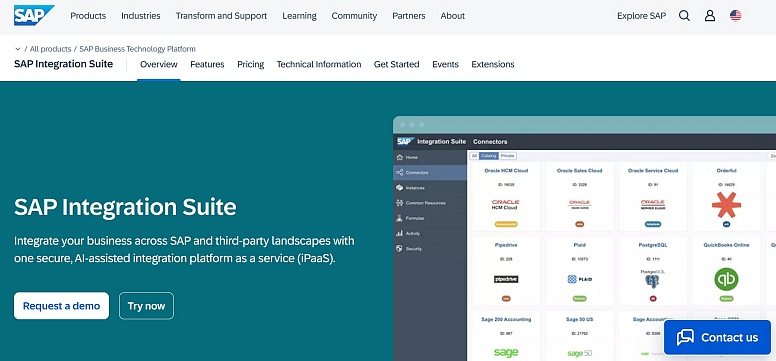The image size is (776, 361).
Task: Click the Sage 50 US card title
Action: coord(580,319)
